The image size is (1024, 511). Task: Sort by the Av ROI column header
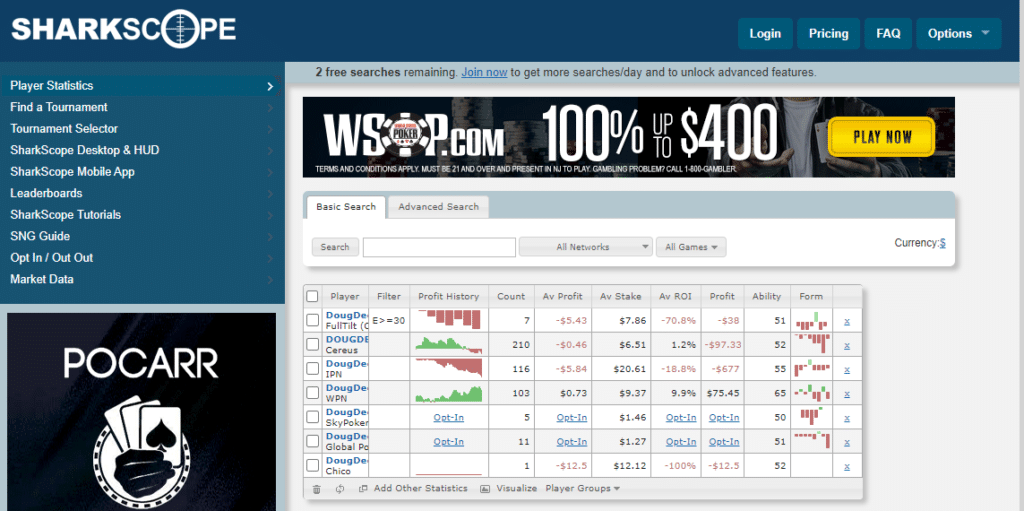pos(675,296)
